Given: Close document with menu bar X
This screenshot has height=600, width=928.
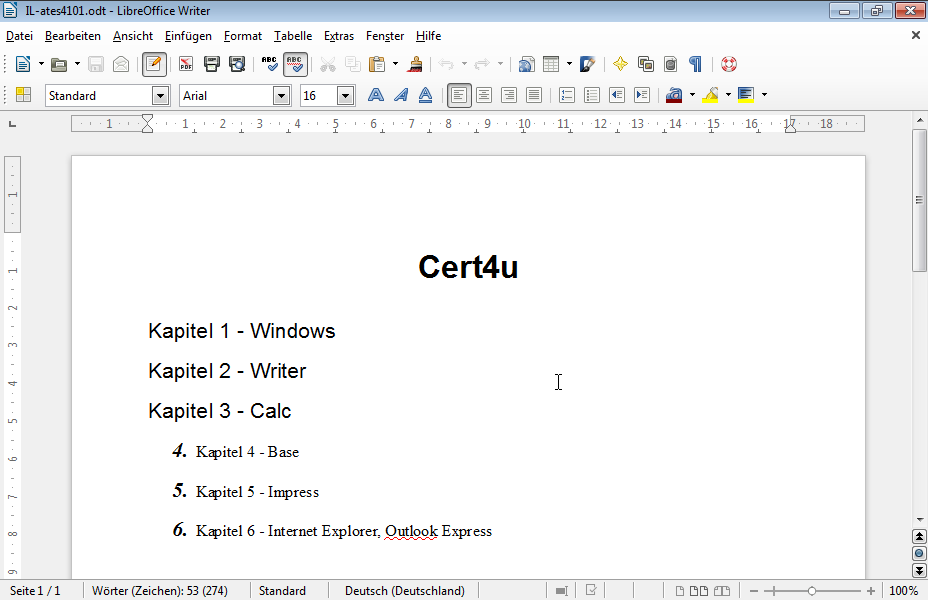Looking at the screenshot, I should coord(916,36).
